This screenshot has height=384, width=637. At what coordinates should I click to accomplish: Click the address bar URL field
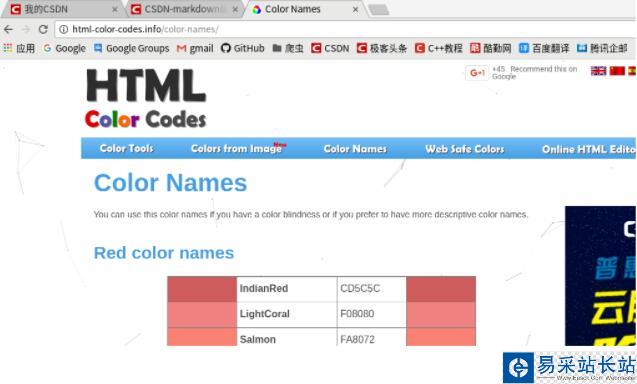coord(345,29)
